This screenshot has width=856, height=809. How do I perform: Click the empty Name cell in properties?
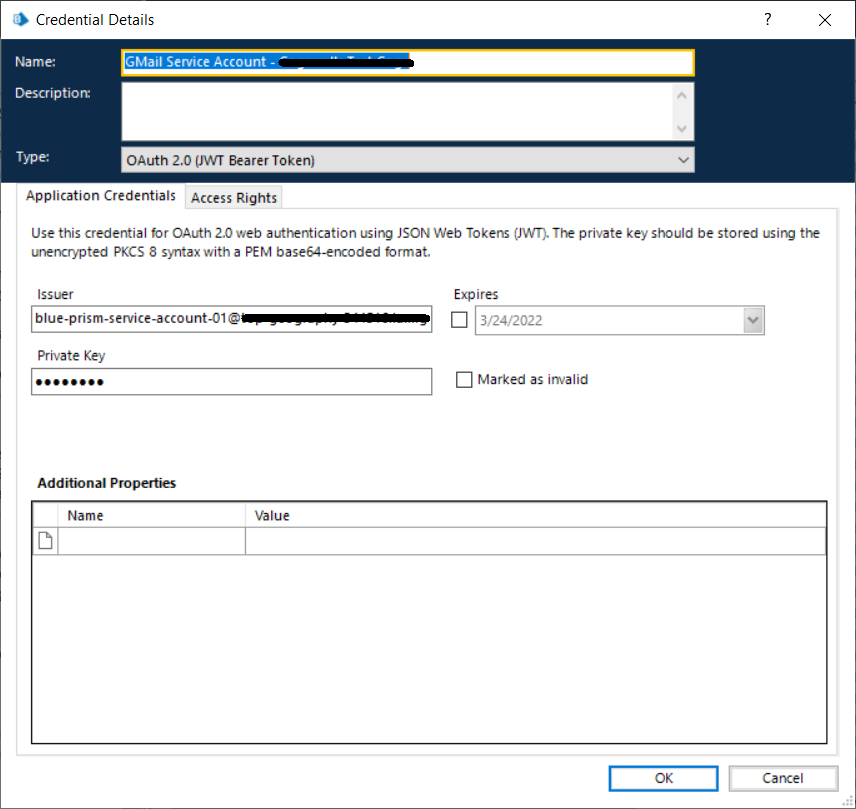[152, 541]
